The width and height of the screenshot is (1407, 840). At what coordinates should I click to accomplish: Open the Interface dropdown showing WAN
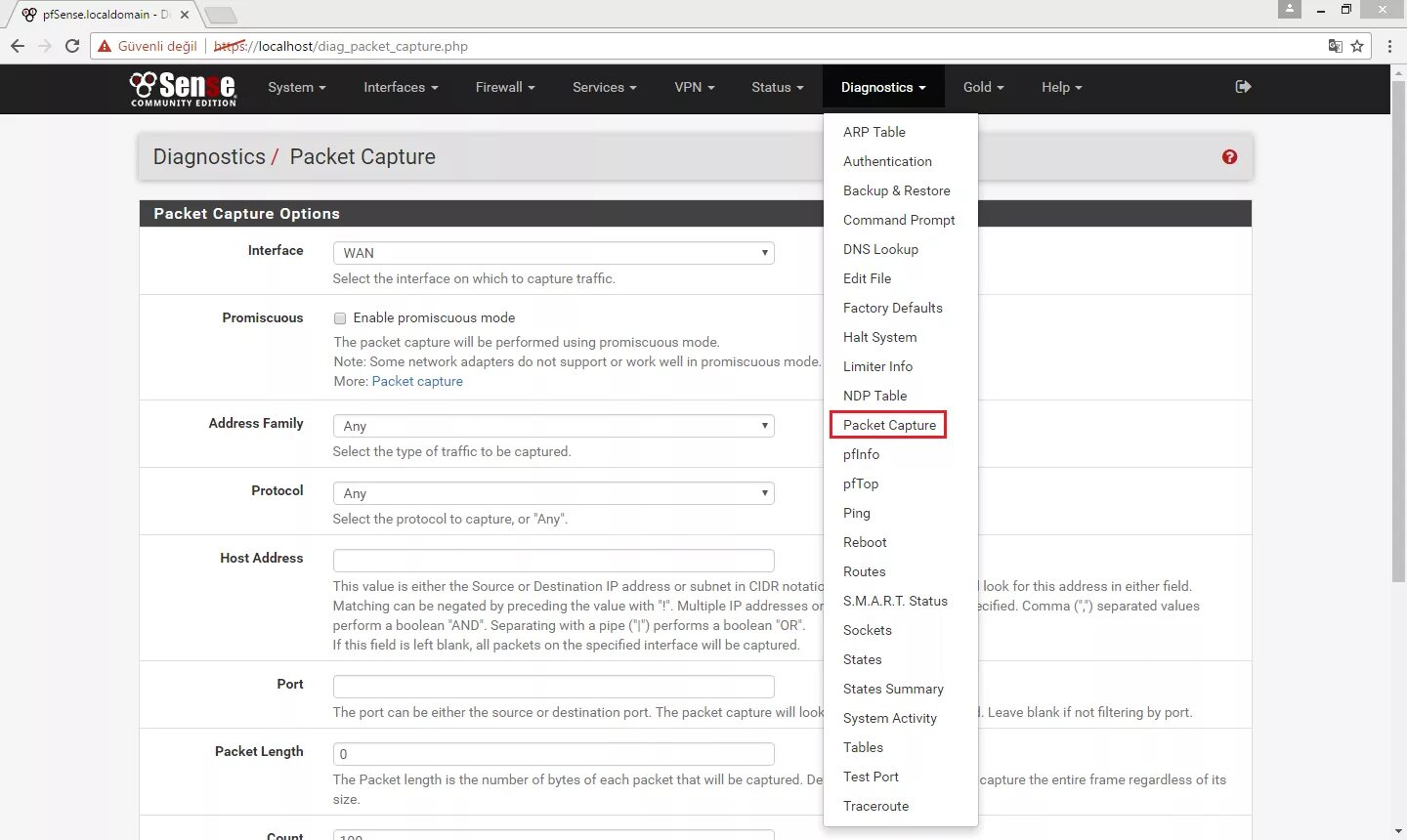(553, 253)
